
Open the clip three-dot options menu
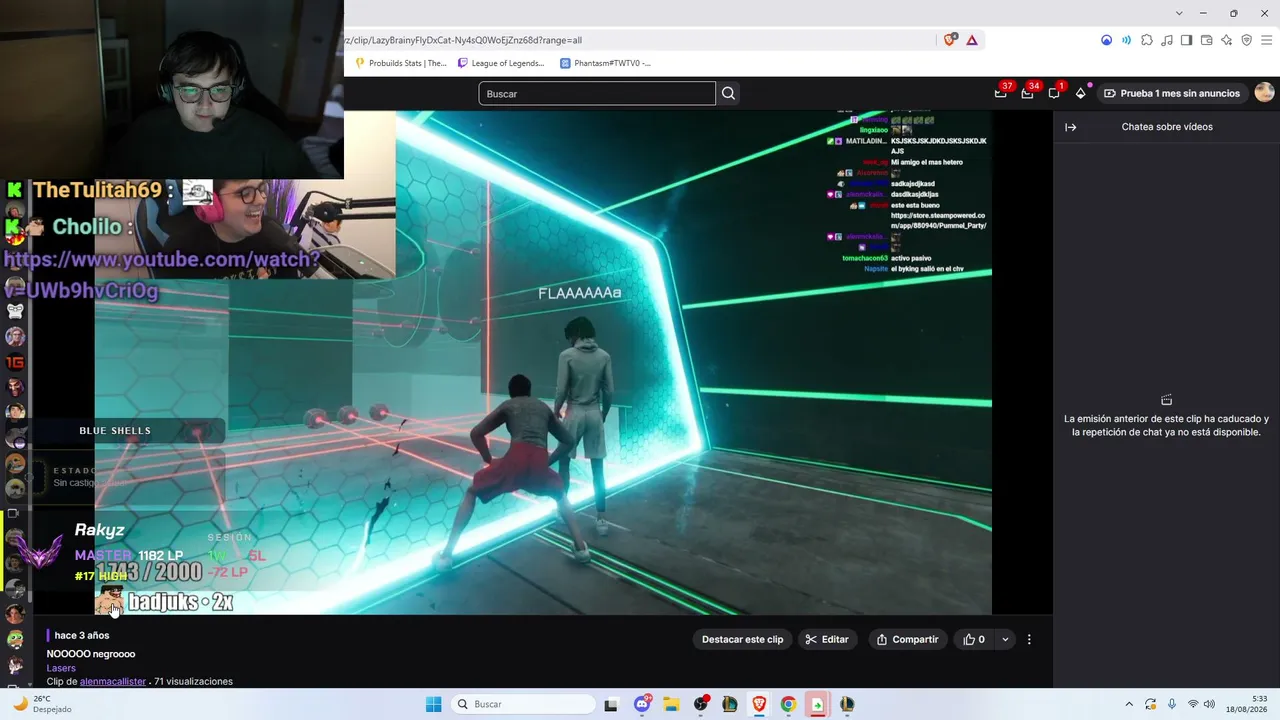[1029, 640]
